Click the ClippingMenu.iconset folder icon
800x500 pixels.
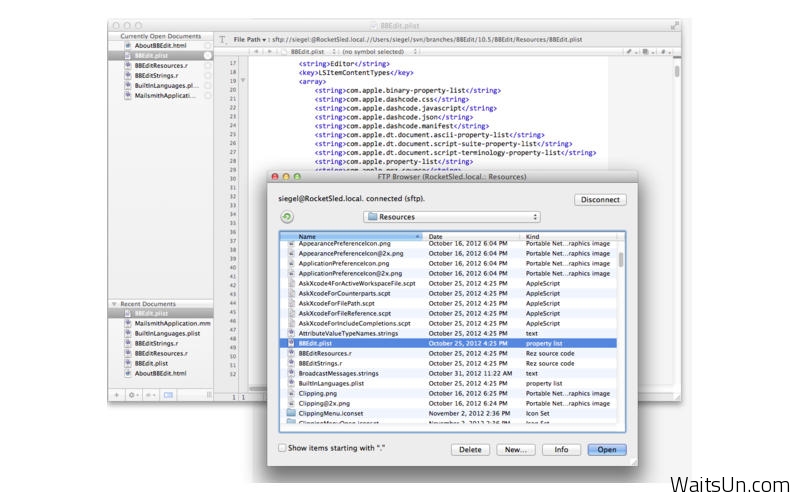(291, 413)
